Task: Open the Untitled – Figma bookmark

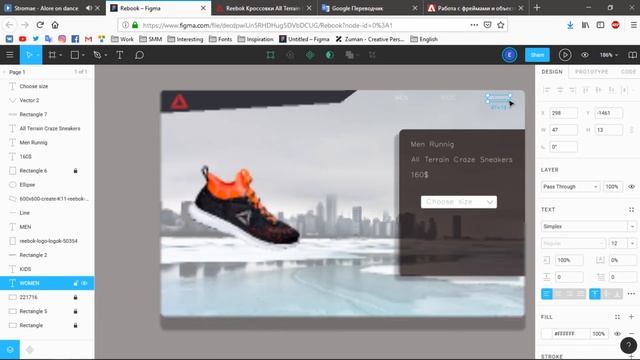Action: 304,39
